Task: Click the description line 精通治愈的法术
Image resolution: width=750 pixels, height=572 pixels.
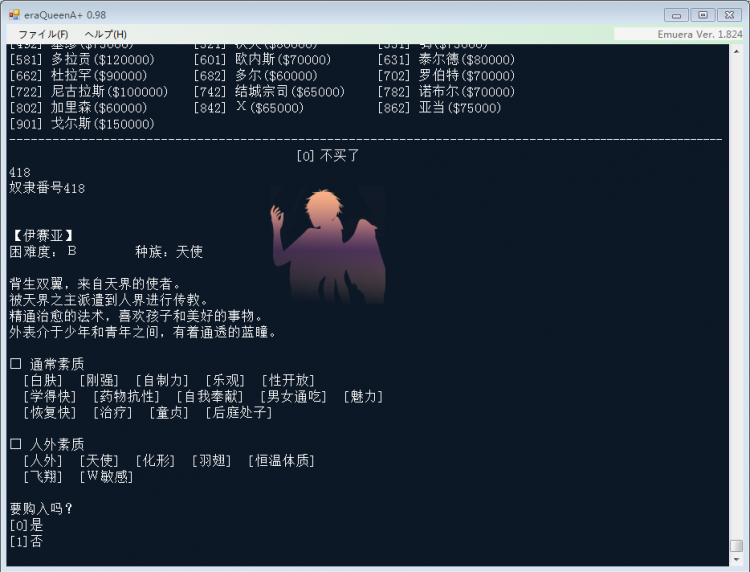Action: 136,316
